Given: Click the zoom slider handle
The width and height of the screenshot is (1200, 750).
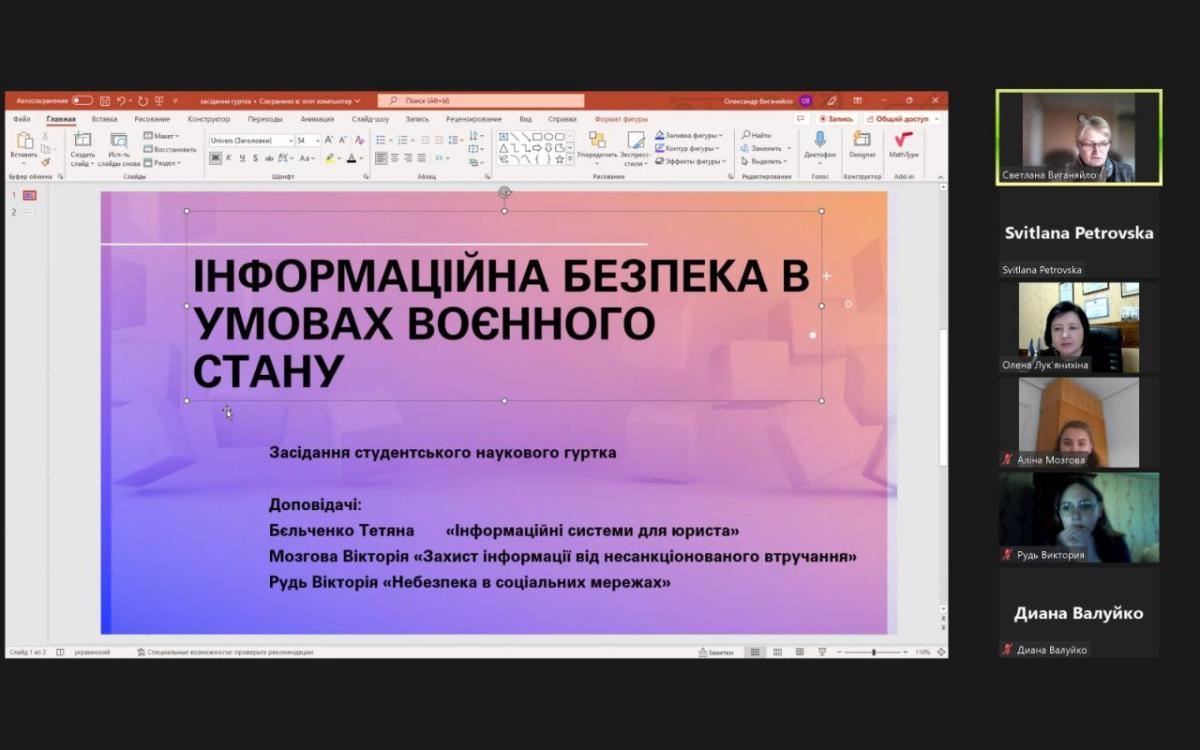Looking at the screenshot, I should click(x=874, y=652).
